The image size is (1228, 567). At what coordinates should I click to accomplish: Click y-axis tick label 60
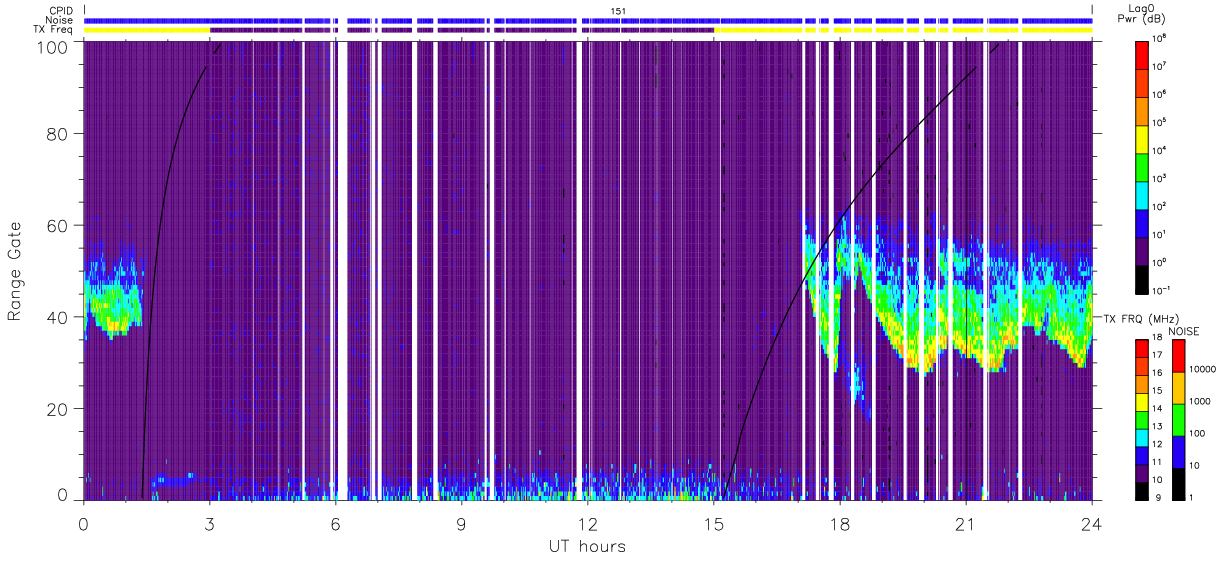[x=57, y=226]
